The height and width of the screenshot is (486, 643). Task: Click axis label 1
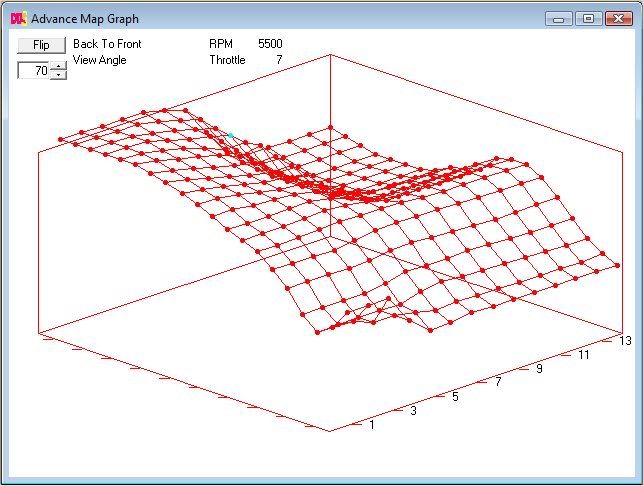[x=372, y=424]
